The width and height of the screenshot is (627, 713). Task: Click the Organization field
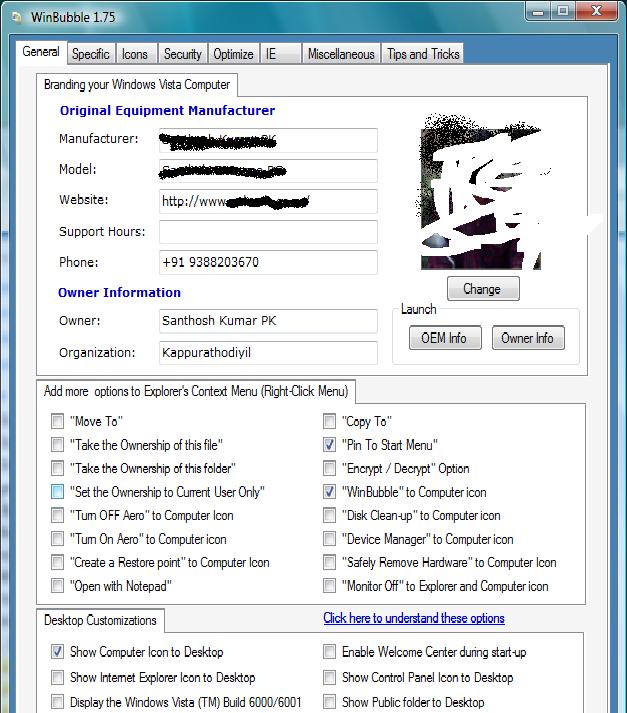click(268, 353)
